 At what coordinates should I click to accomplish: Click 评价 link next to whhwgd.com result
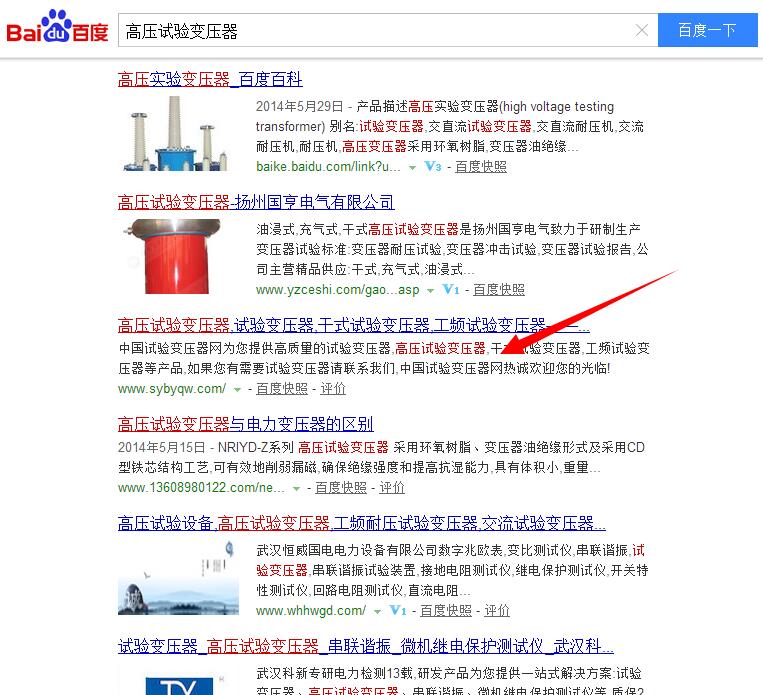coord(497,610)
